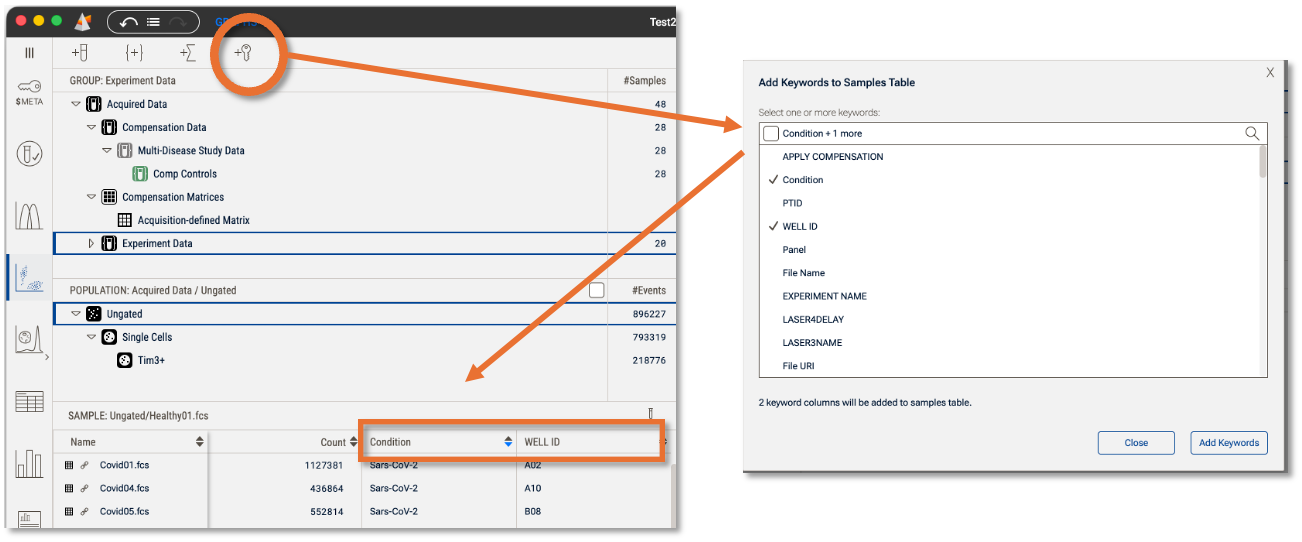The height and width of the screenshot is (542, 1302).
Task: Toggle the checkbox in the POPULATION header
Action: click(597, 290)
